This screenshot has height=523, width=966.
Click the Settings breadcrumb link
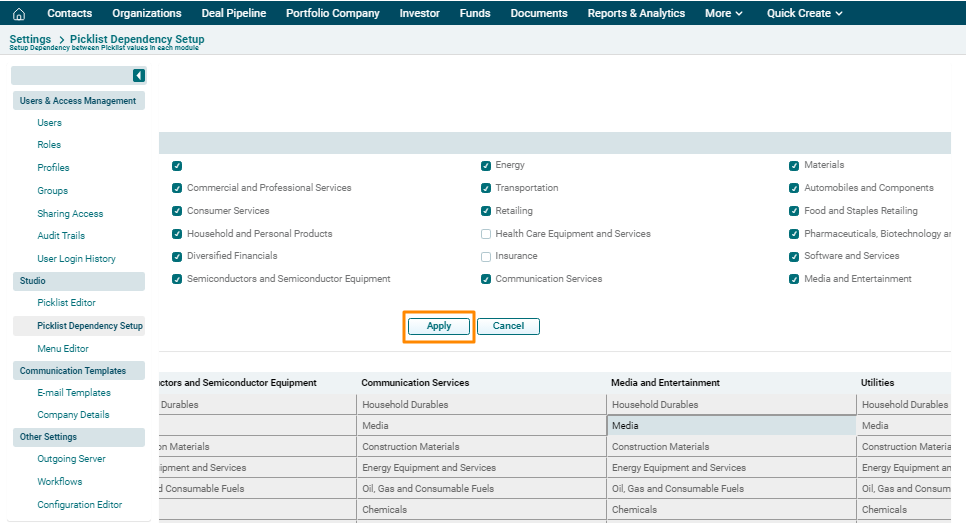point(30,39)
